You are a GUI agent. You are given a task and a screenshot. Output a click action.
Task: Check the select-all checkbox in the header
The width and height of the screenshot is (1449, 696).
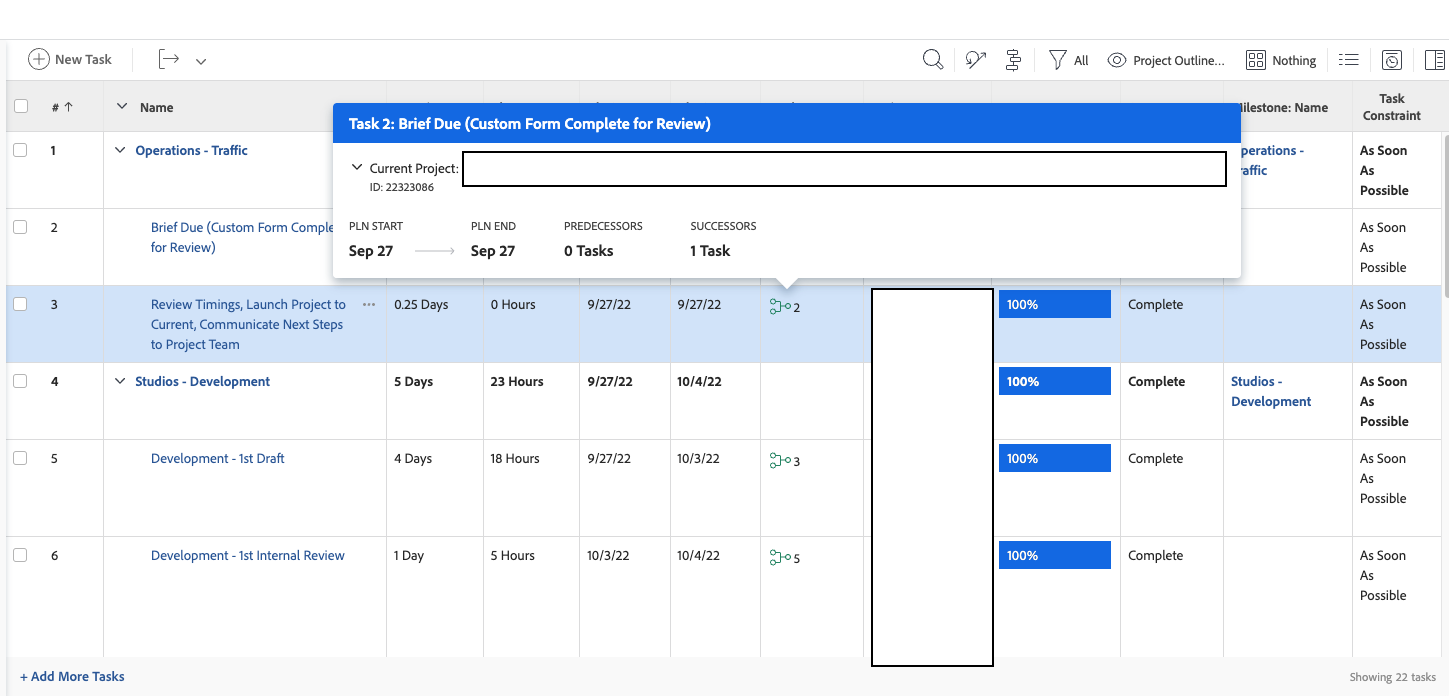[20, 107]
